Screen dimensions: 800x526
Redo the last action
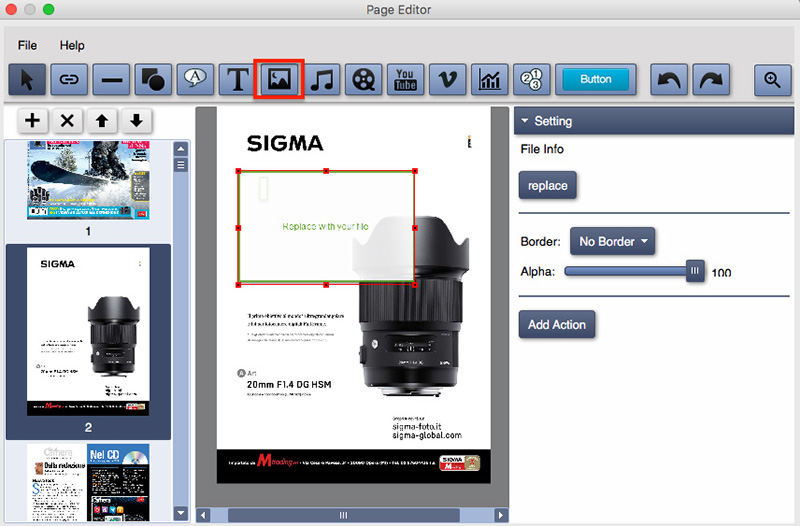[x=711, y=80]
